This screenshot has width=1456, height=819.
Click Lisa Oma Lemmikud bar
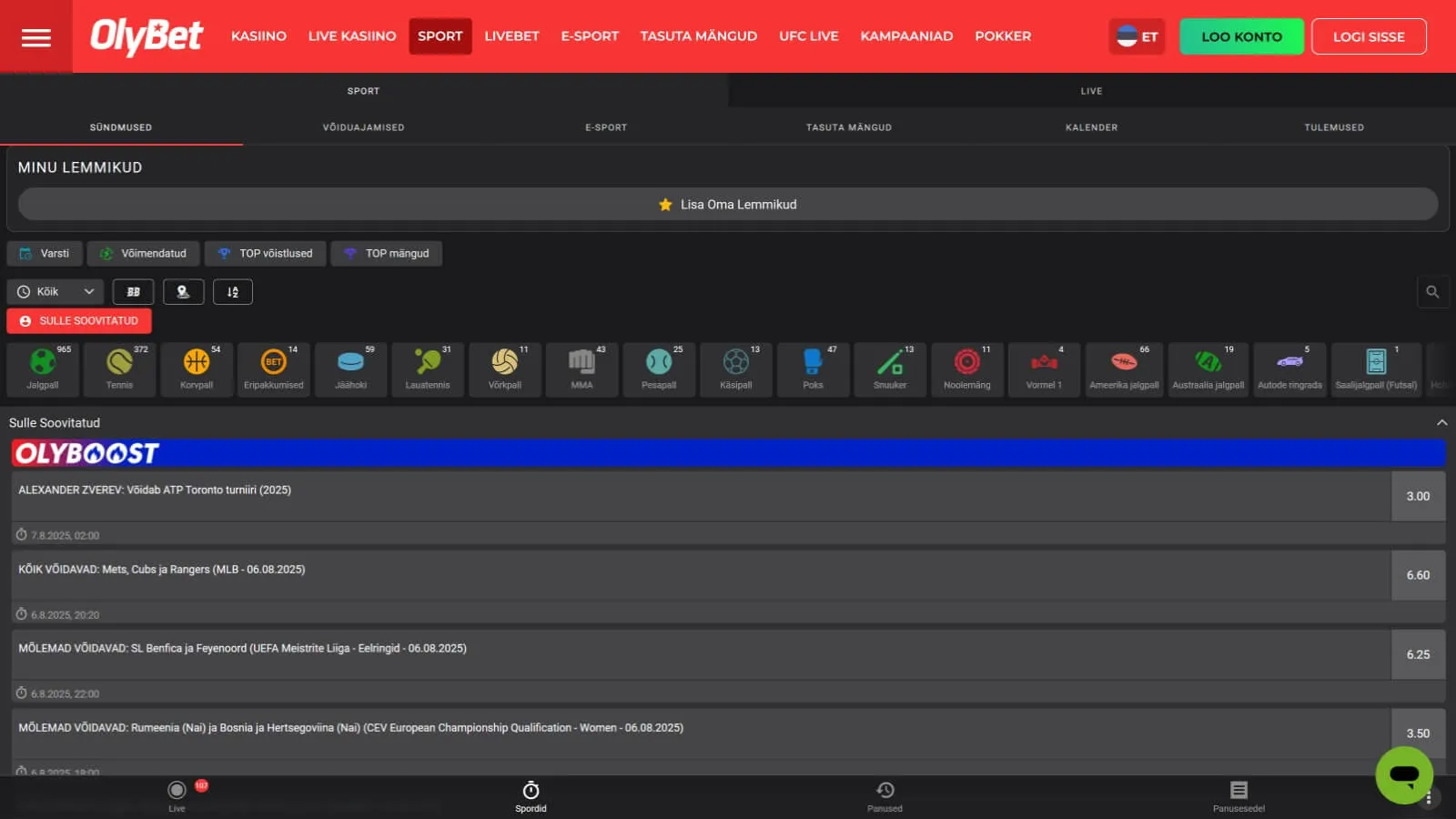coord(728,205)
